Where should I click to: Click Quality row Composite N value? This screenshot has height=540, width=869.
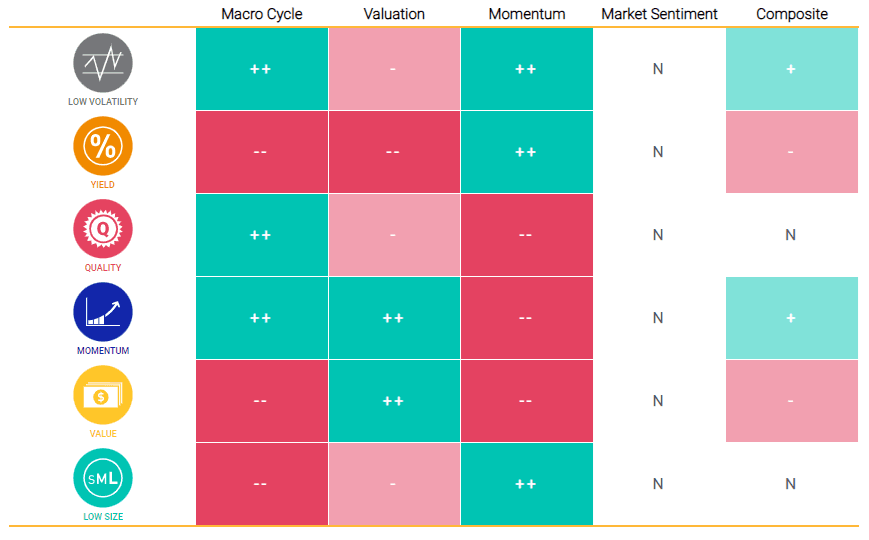pyautogui.click(x=791, y=235)
